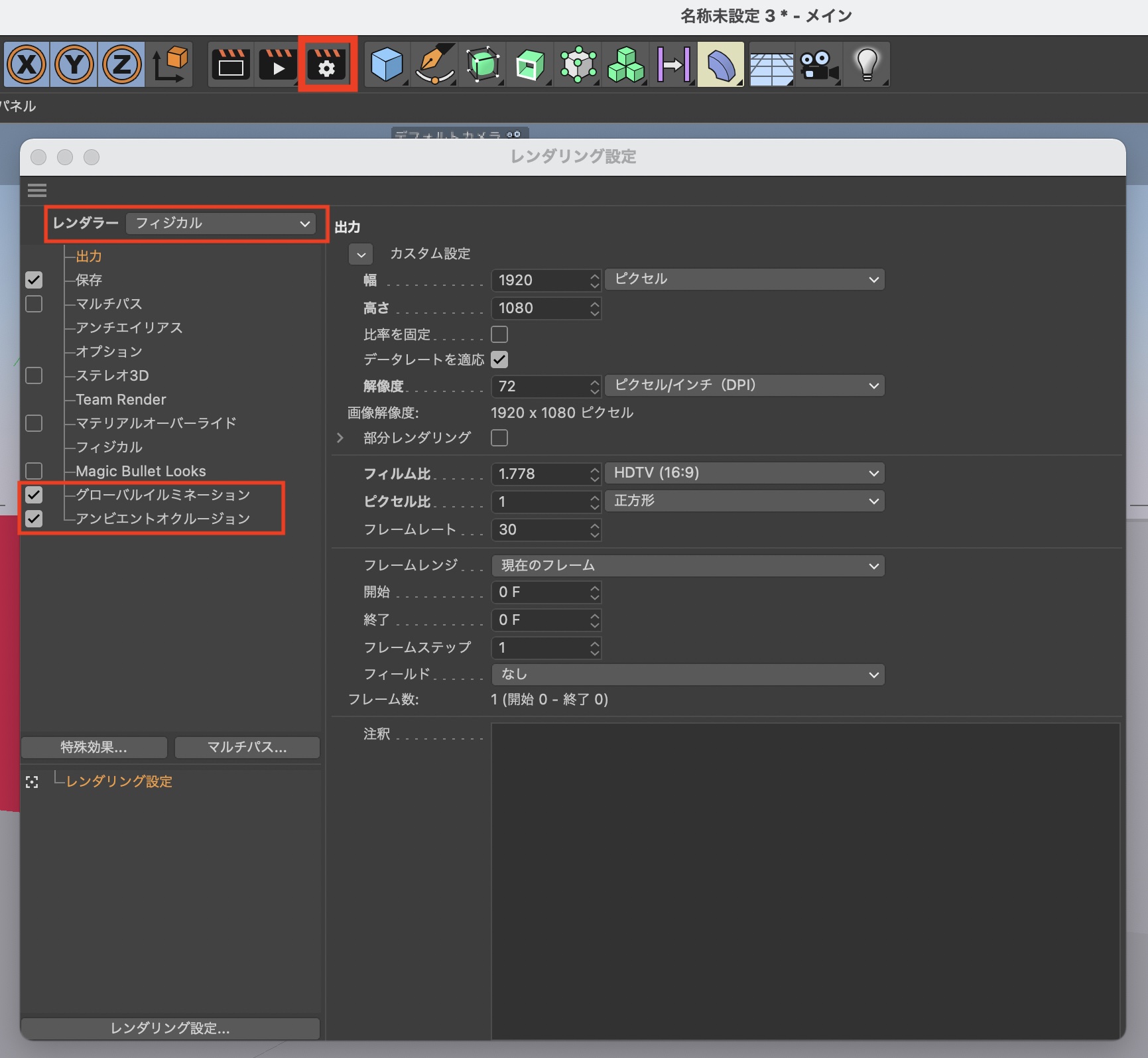Toggle the X axis lock icon
1148x1058 pixels.
point(27,64)
